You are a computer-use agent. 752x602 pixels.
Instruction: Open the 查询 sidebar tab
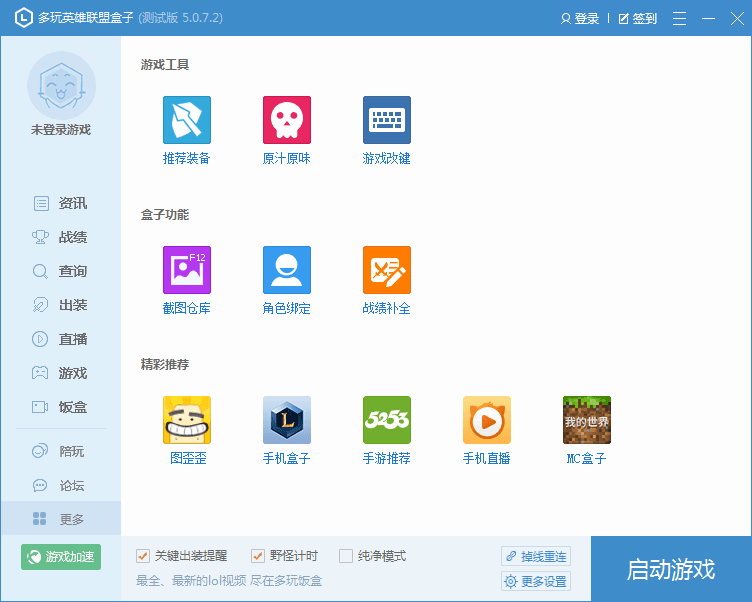(x=60, y=271)
